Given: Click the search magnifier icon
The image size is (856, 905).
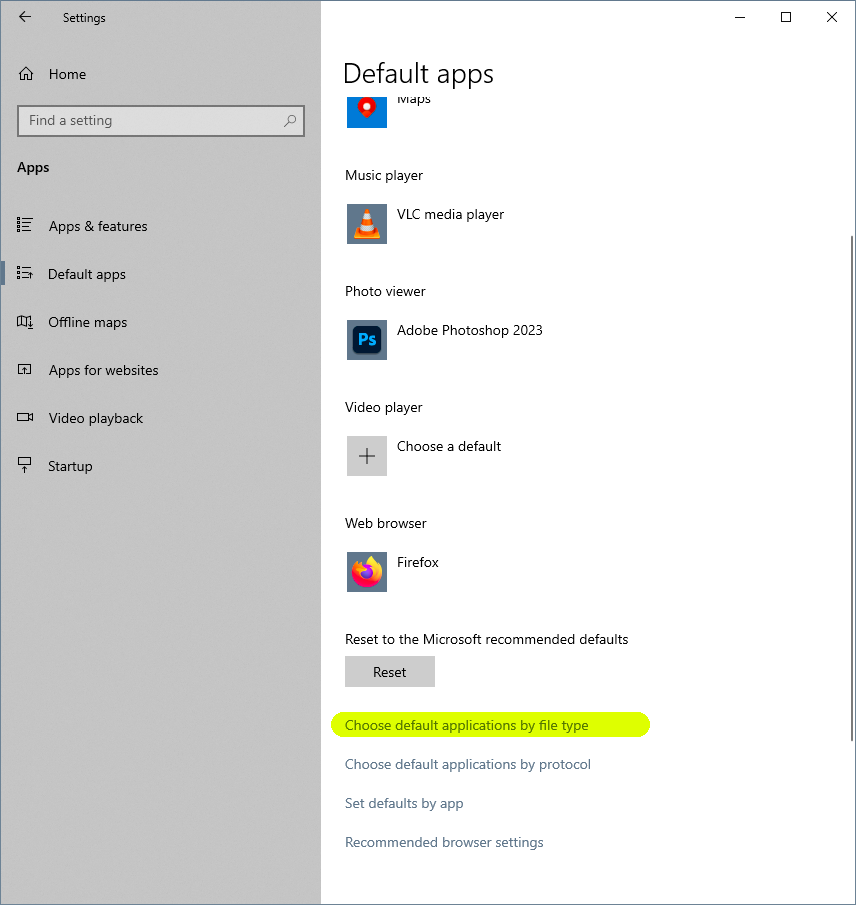Looking at the screenshot, I should 289,120.
